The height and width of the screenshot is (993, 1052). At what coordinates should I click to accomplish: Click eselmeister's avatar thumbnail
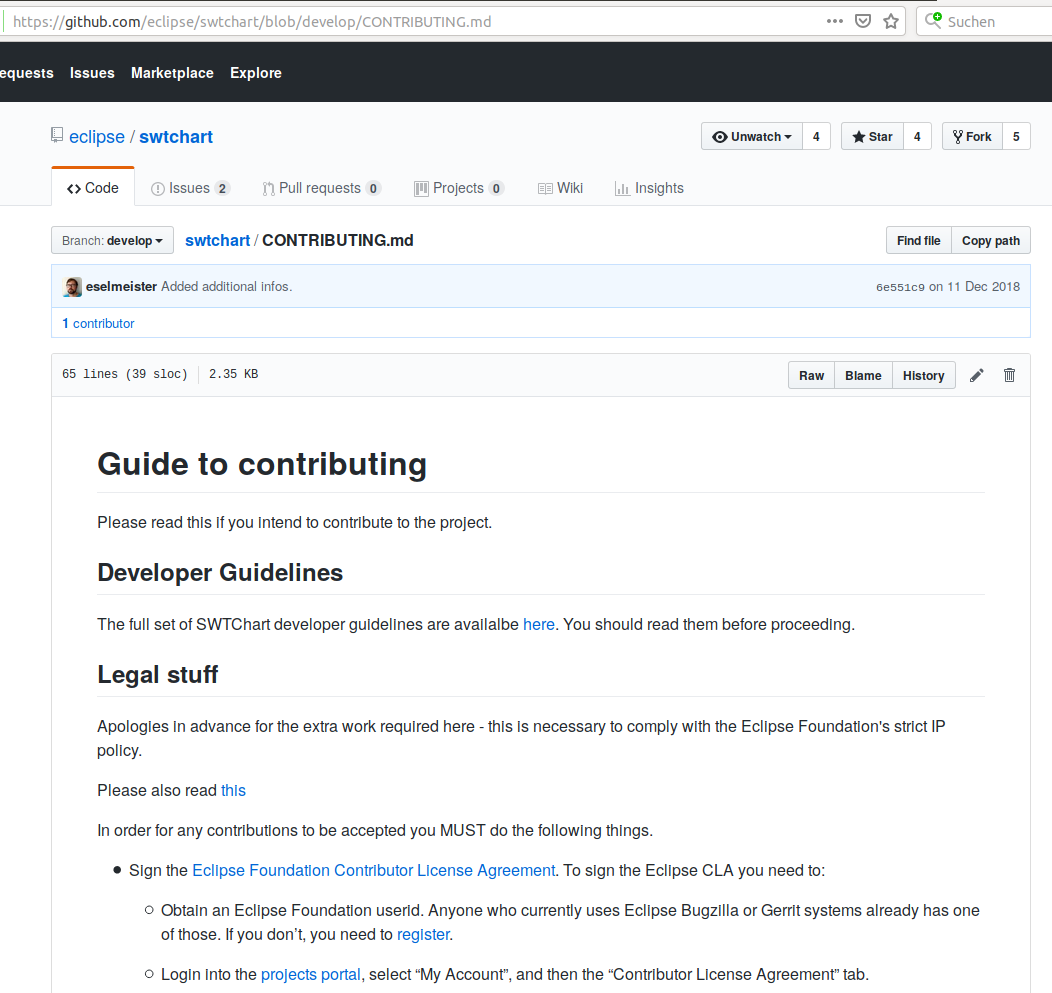click(72, 286)
